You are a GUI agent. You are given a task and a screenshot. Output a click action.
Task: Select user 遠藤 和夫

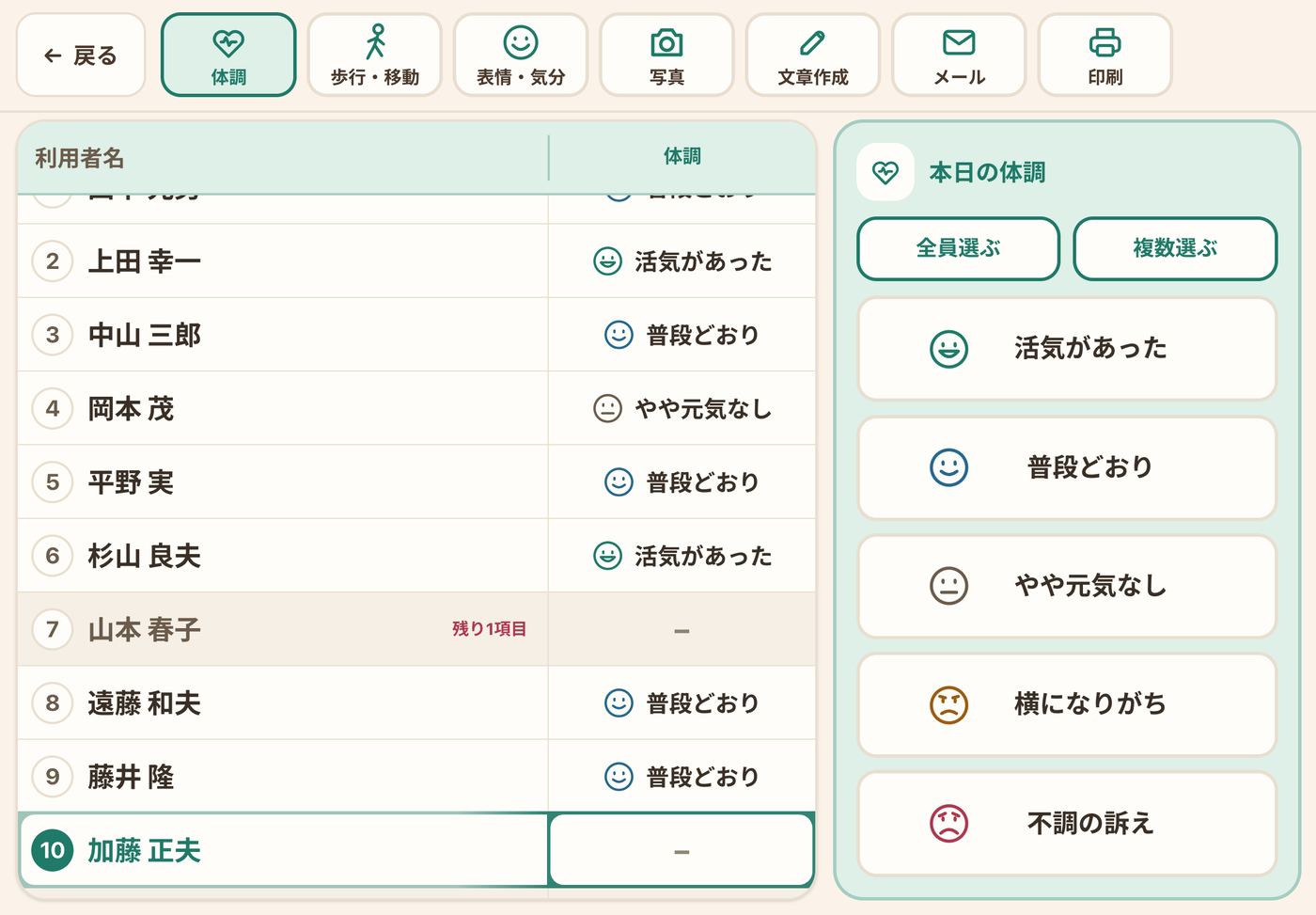[282, 703]
